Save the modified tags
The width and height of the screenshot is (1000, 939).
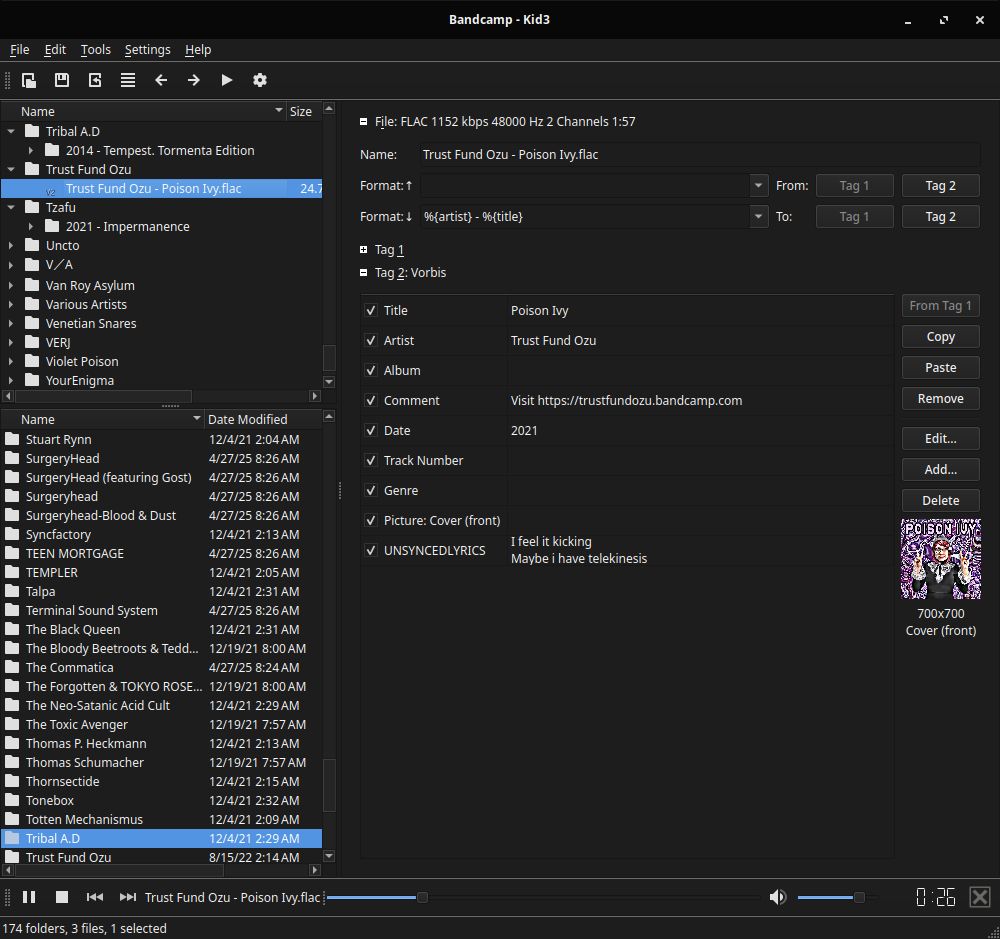click(61, 80)
